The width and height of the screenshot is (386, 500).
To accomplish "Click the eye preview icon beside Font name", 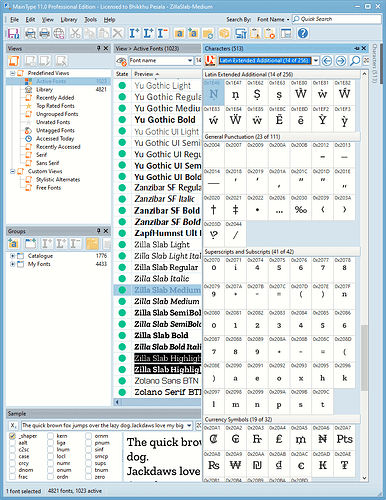I will click(x=122, y=61).
